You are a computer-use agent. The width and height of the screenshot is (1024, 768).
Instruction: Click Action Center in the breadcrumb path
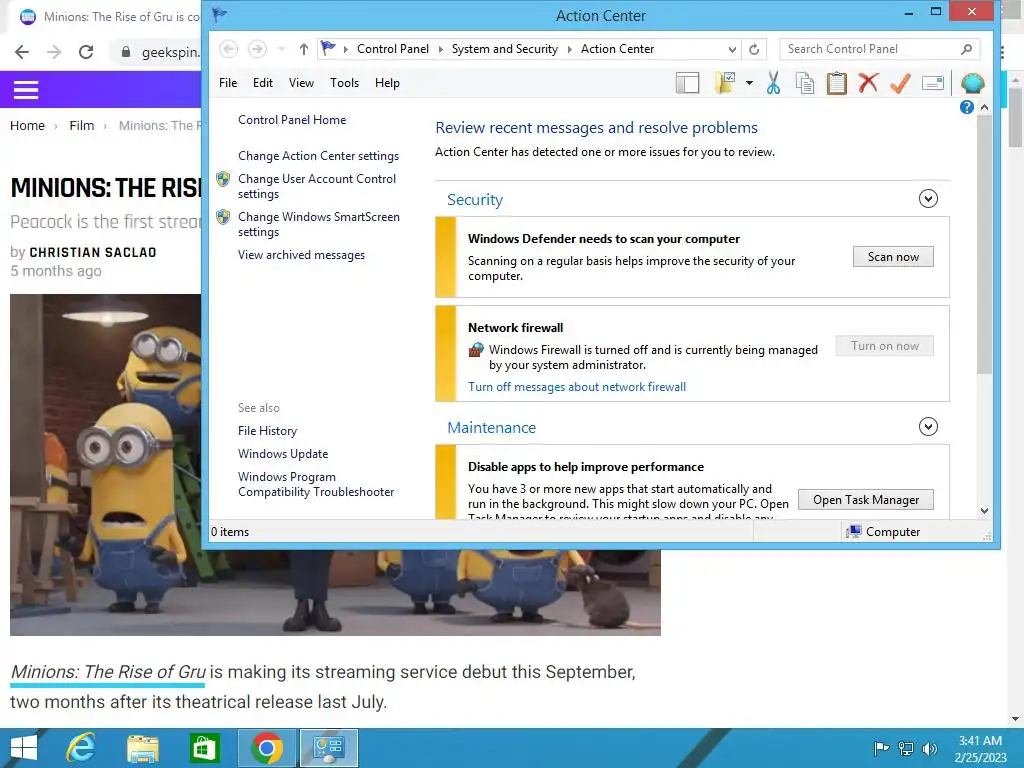(x=617, y=49)
